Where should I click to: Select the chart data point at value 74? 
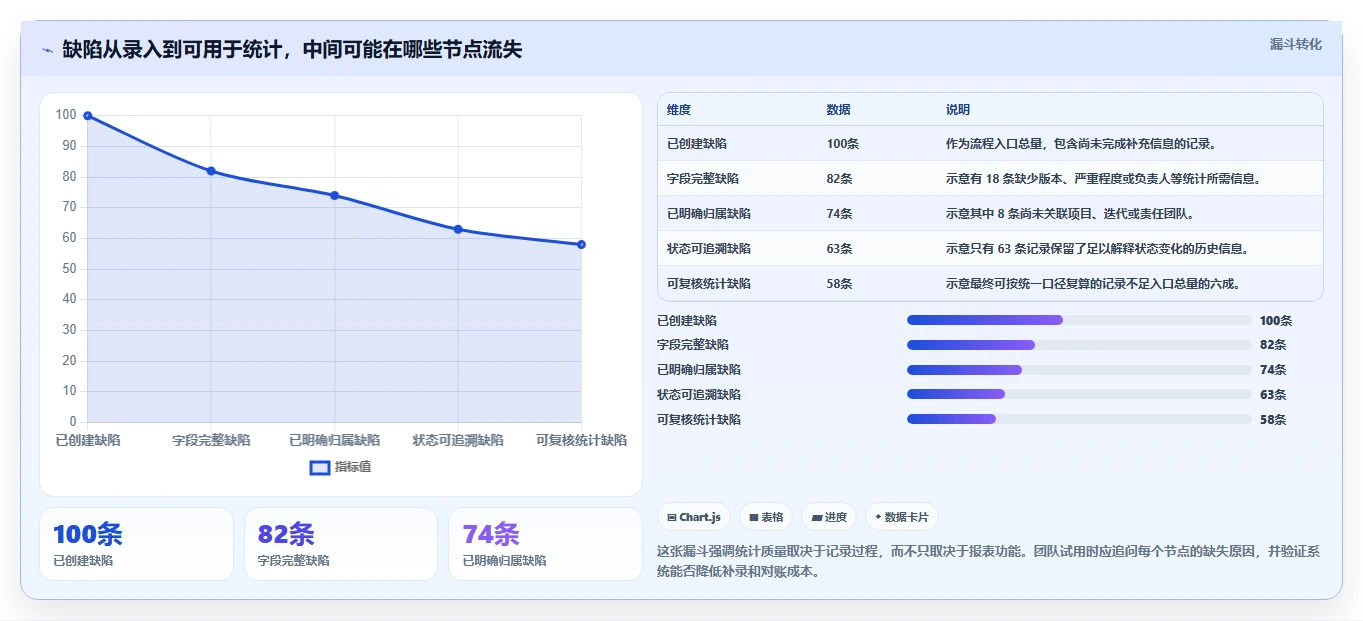click(335, 195)
